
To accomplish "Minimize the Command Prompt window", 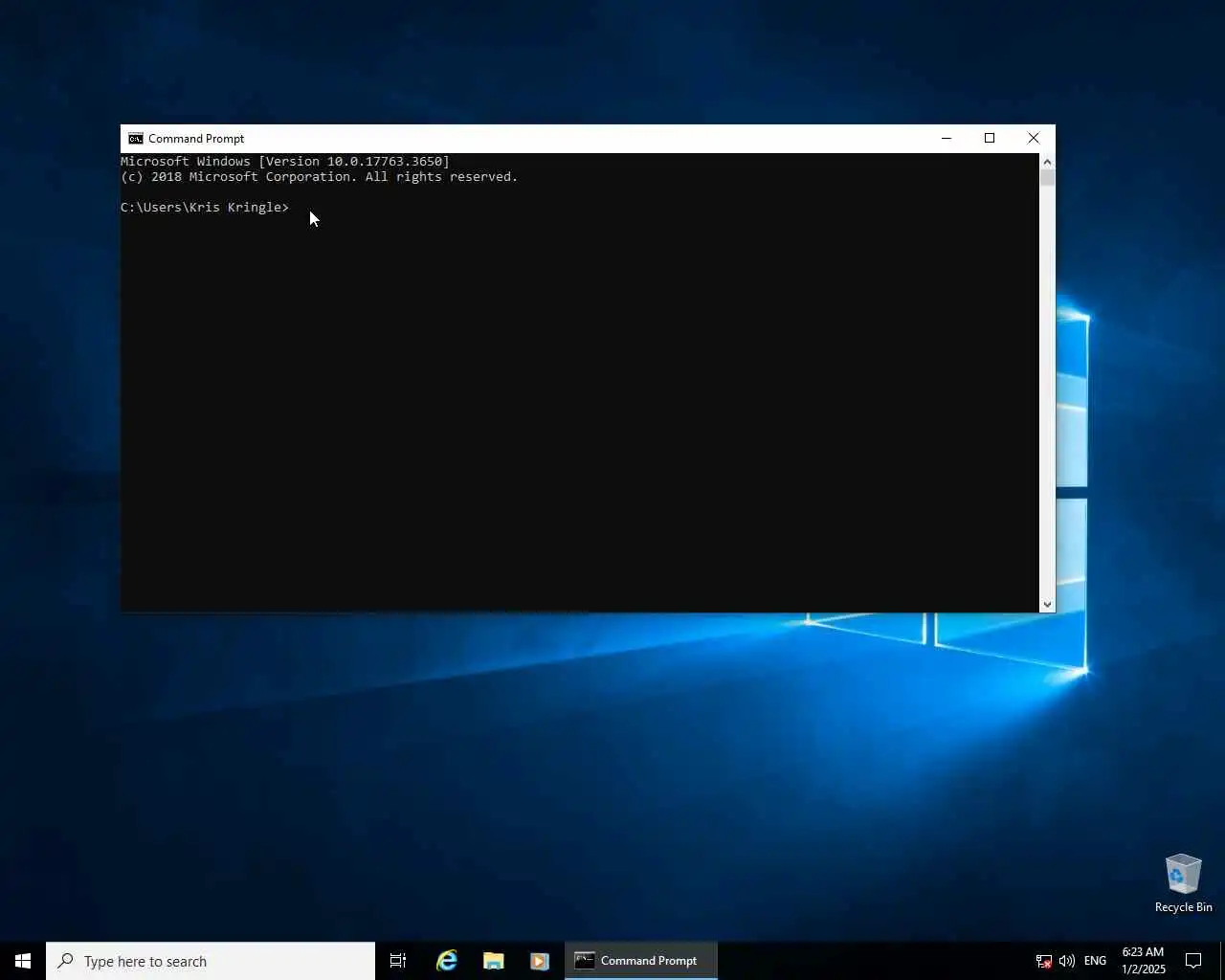I will click(947, 138).
